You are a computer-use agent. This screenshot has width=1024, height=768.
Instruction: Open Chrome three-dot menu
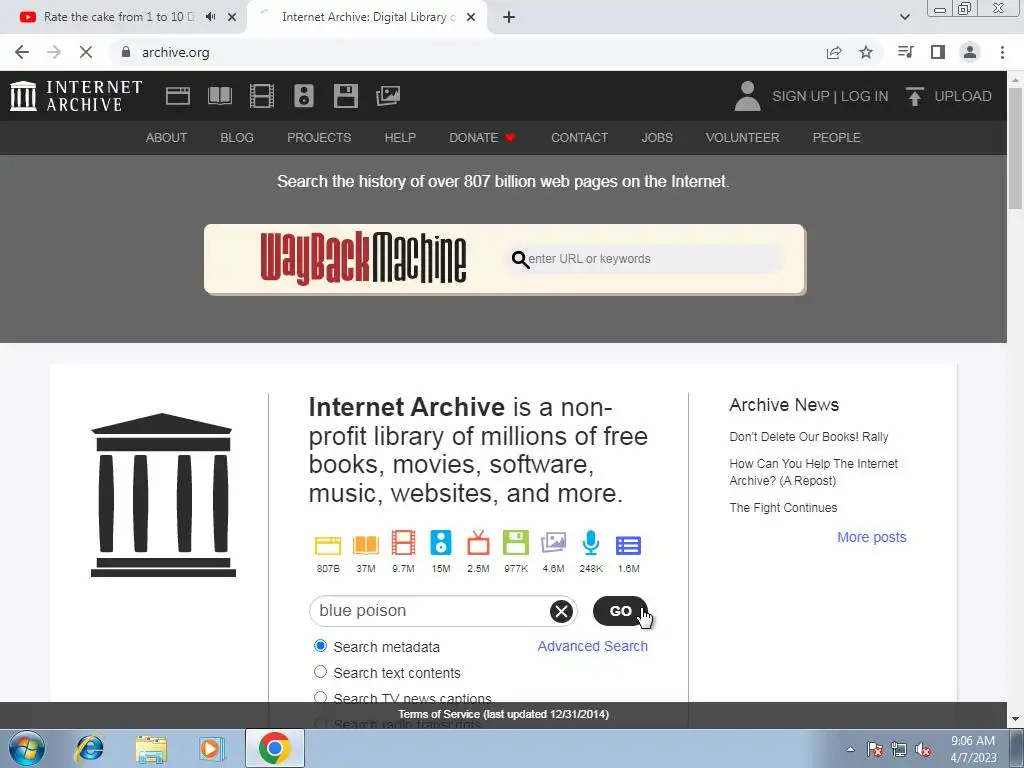pos(1002,52)
